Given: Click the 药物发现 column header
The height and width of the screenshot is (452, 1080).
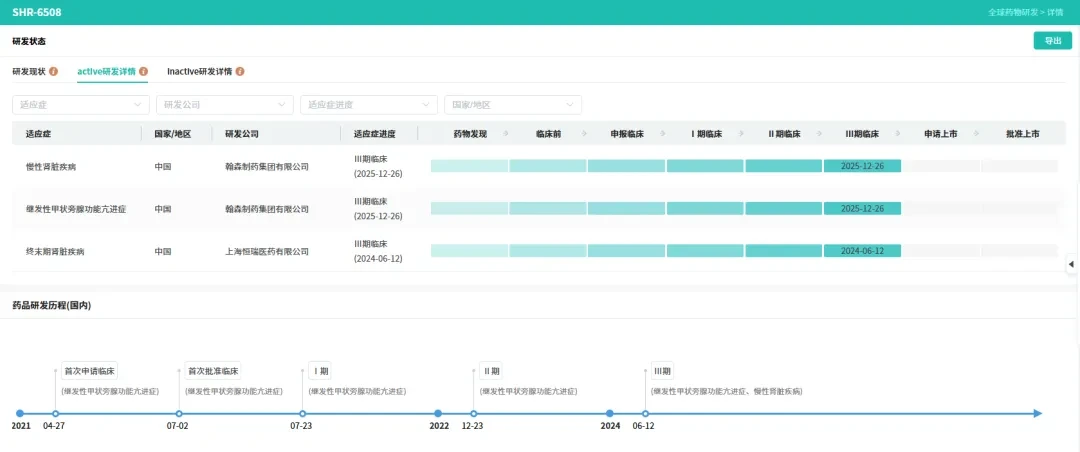Looking at the screenshot, I should point(470,134).
